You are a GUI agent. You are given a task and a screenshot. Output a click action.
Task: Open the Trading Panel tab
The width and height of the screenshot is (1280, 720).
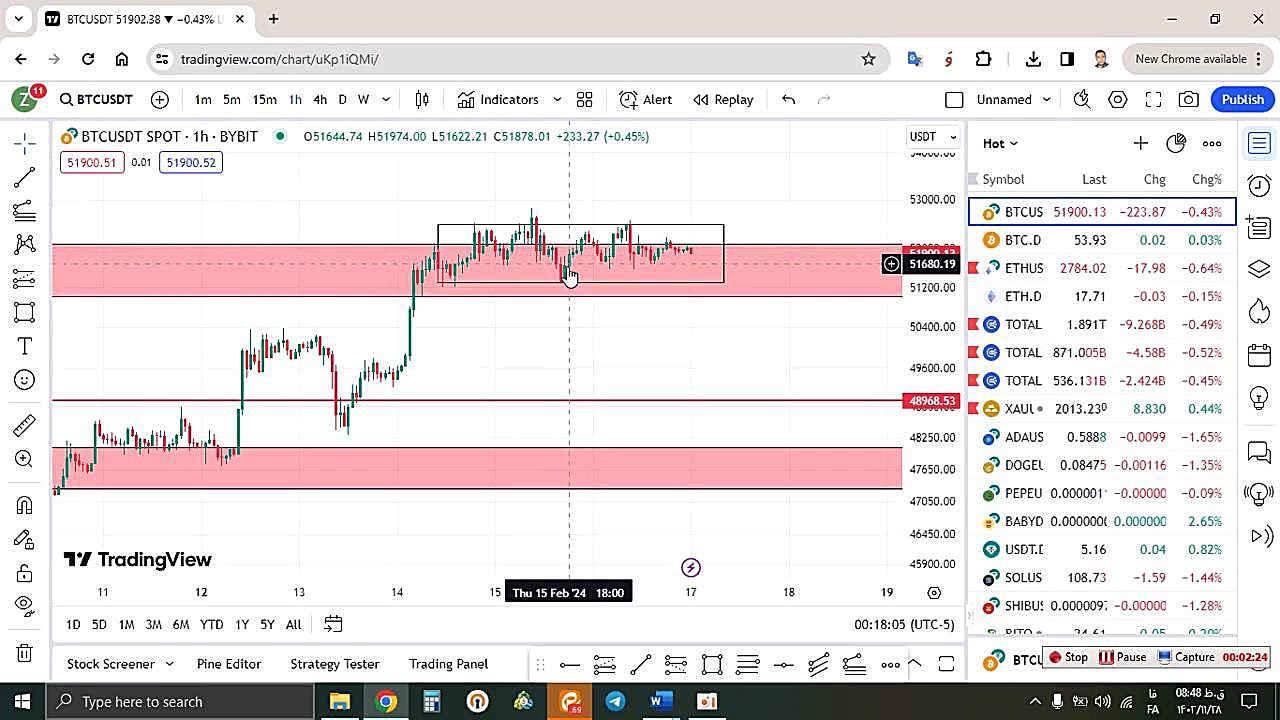(x=449, y=663)
